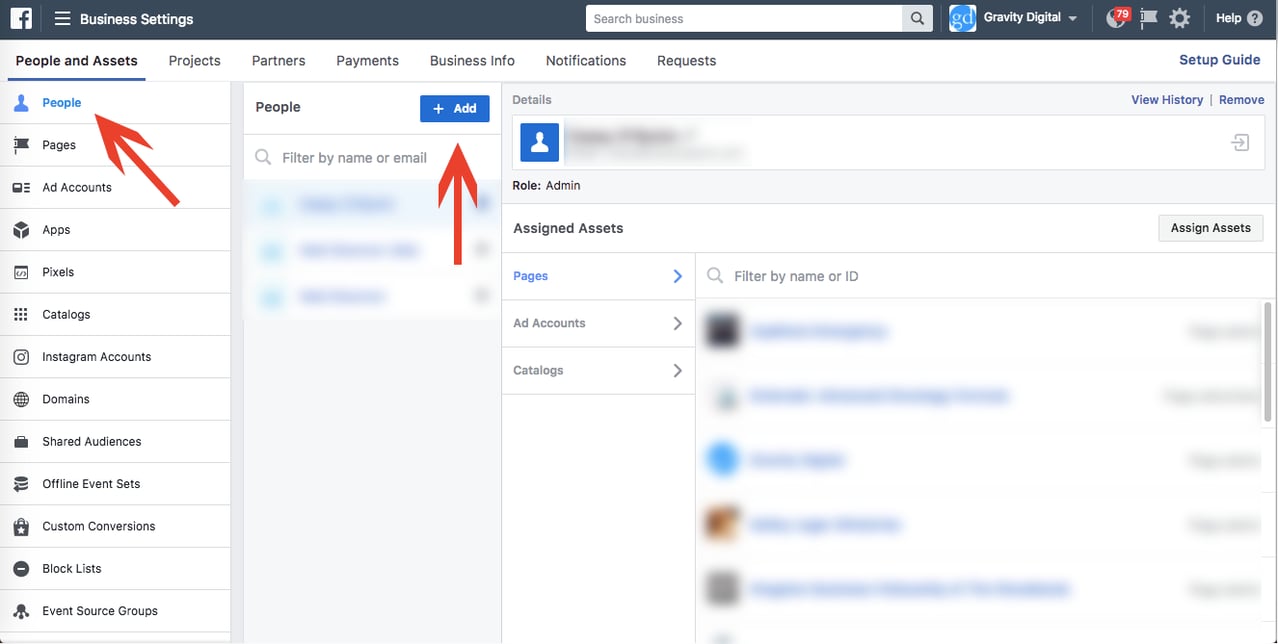Expand the Ad Accounts assets category
Image resolution: width=1278 pixels, height=644 pixels.
click(x=597, y=323)
